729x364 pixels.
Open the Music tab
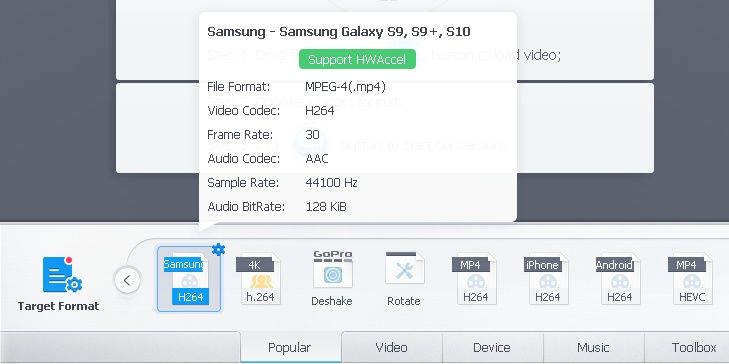593,347
